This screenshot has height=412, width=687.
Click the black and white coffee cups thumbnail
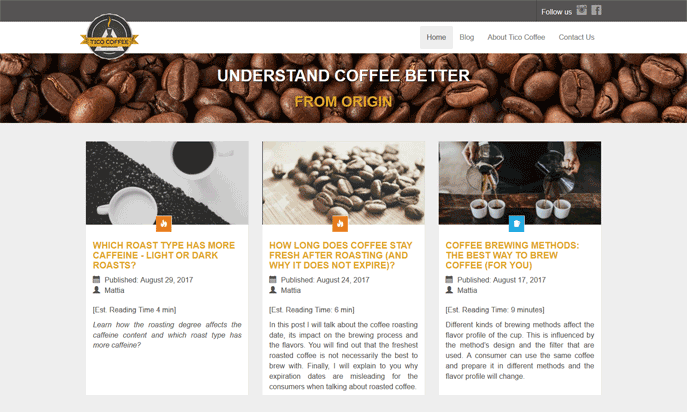coord(167,183)
